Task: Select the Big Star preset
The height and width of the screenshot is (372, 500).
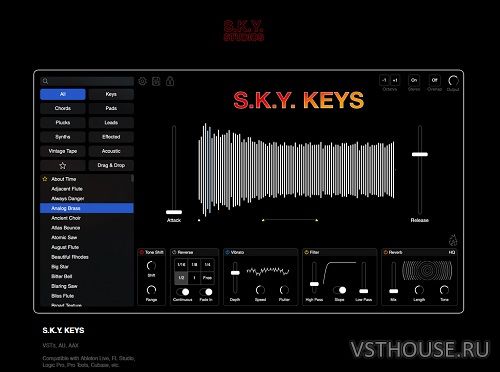Action: [87, 267]
